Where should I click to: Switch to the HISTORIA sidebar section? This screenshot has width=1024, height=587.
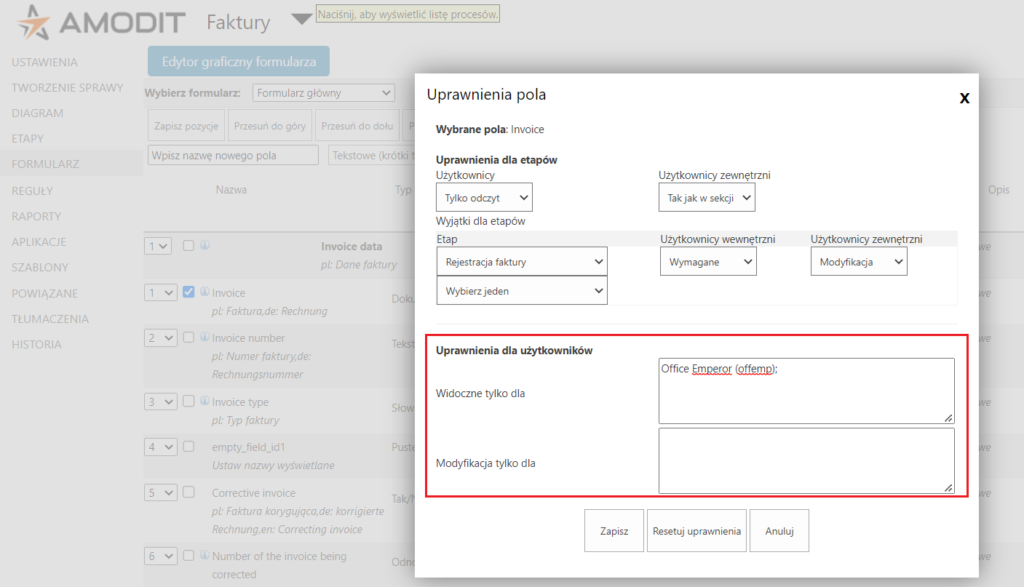(x=36, y=344)
